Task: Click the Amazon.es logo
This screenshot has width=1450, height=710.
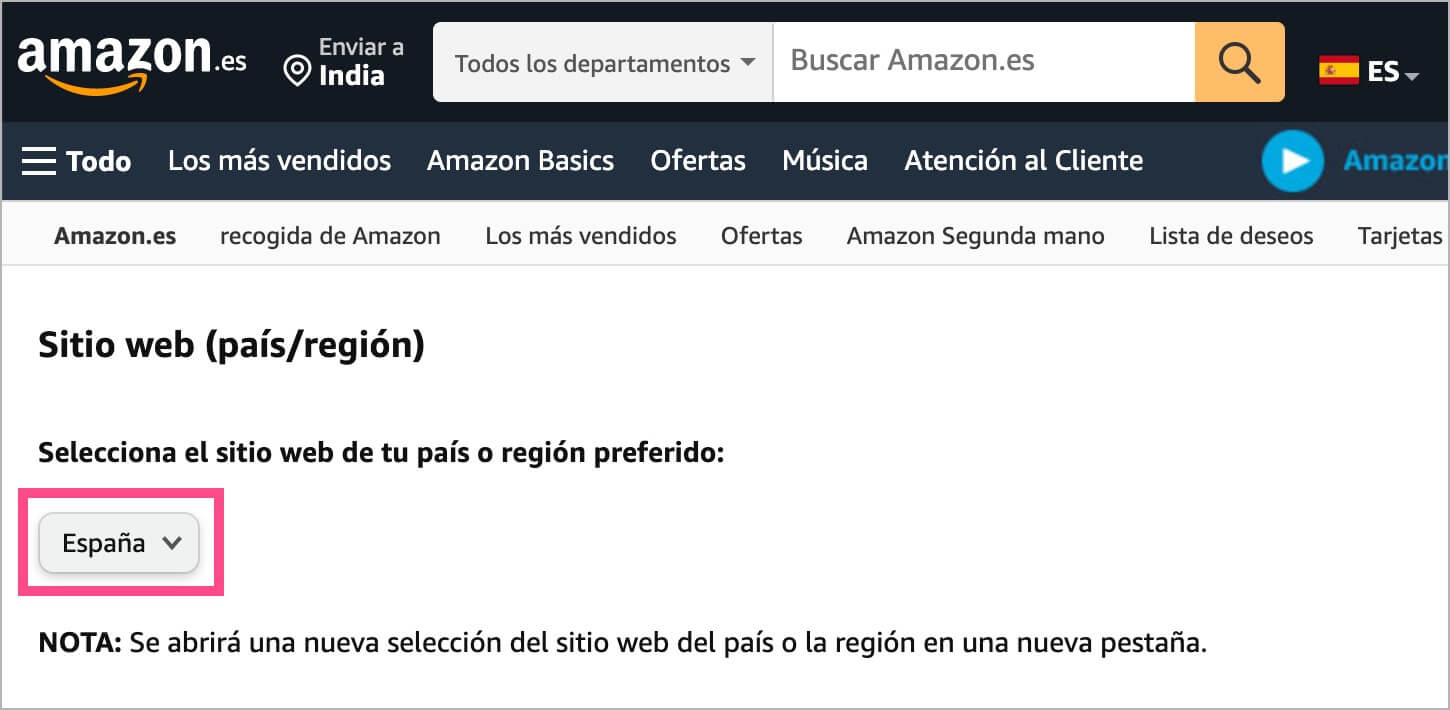Action: click(x=131, y=61)
